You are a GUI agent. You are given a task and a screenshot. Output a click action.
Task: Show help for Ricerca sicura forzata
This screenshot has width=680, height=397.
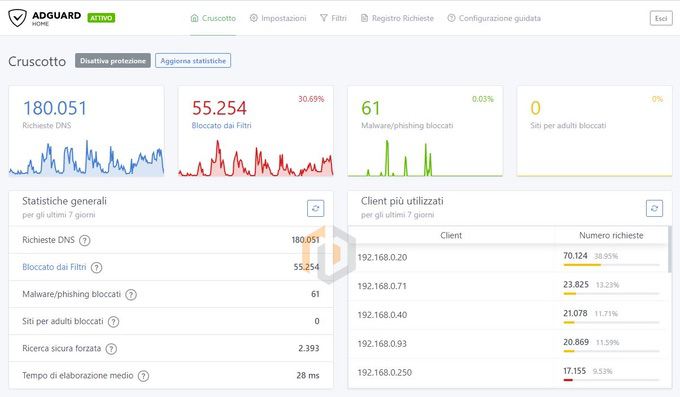pos(111,349)
